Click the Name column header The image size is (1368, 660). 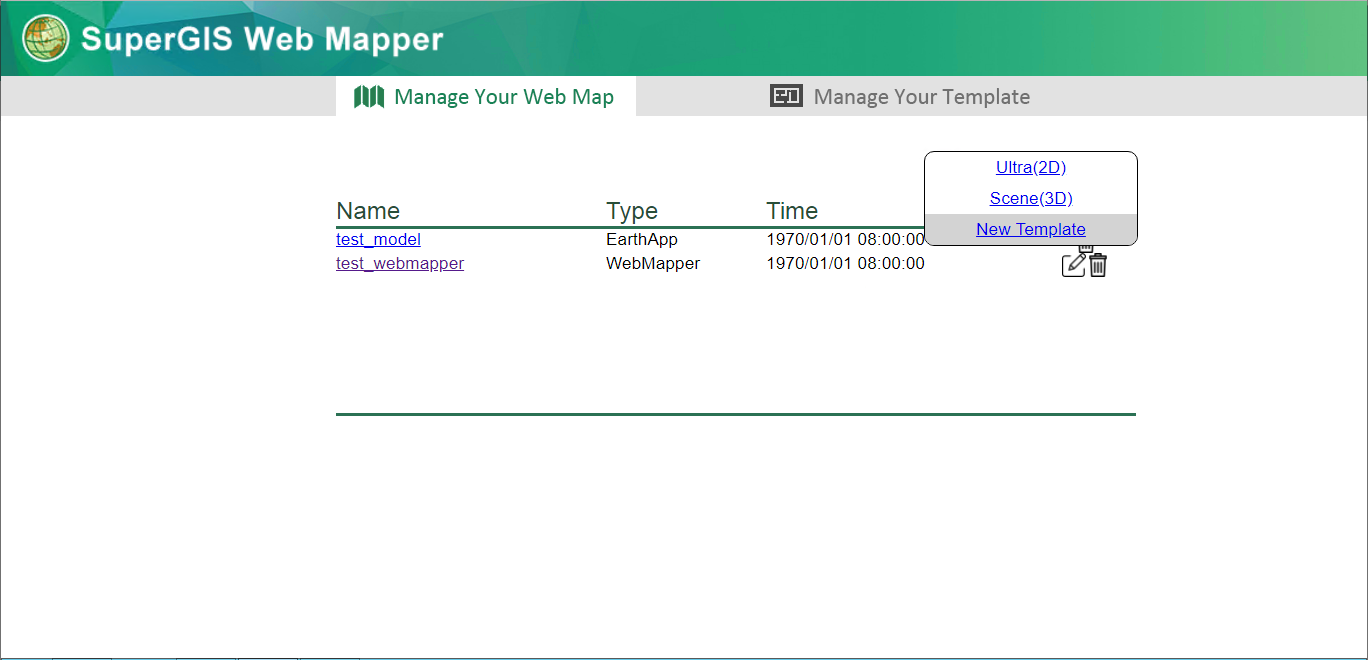pyautogui.click(x=368, y=211)
